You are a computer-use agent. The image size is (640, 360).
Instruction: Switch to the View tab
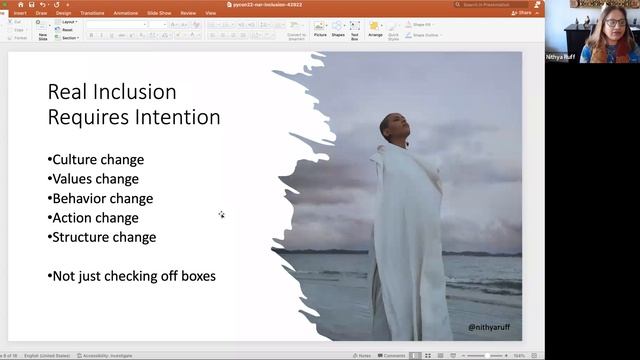point(211,13)
